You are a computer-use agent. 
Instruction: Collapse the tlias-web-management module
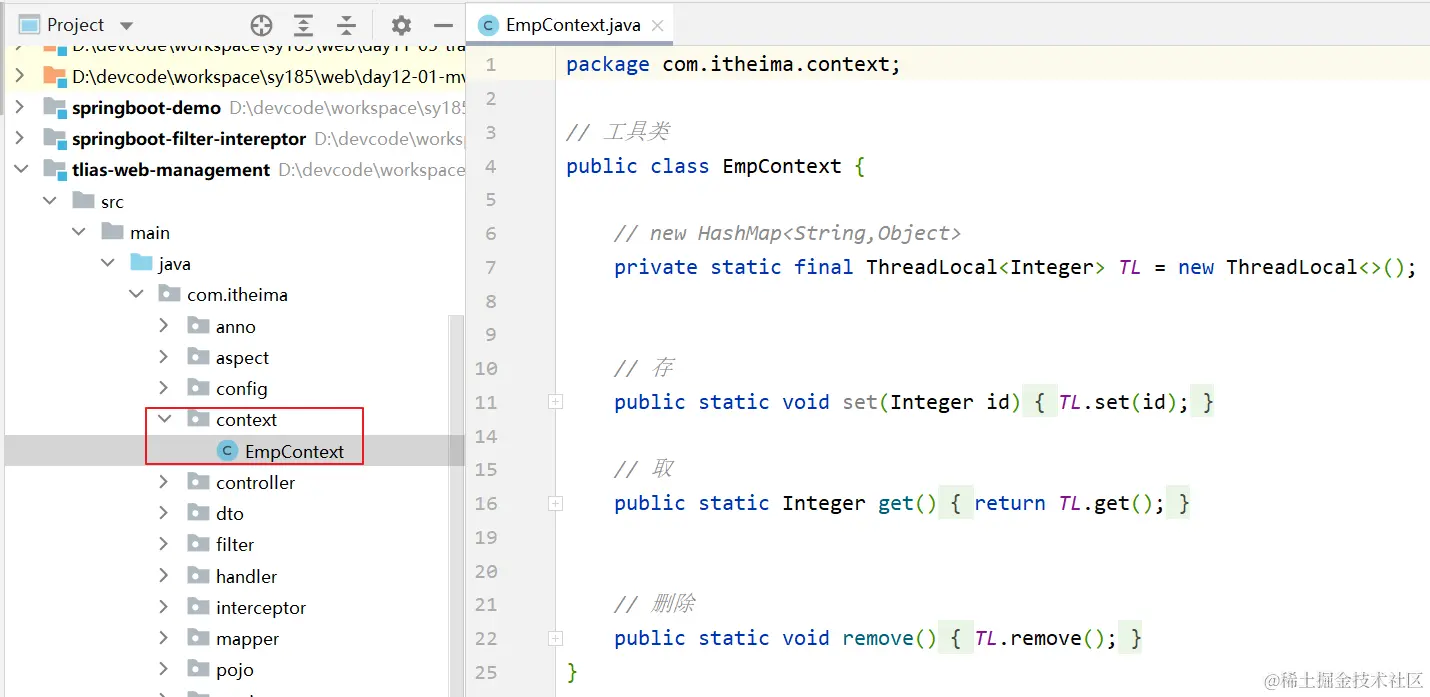pos(20,169)
